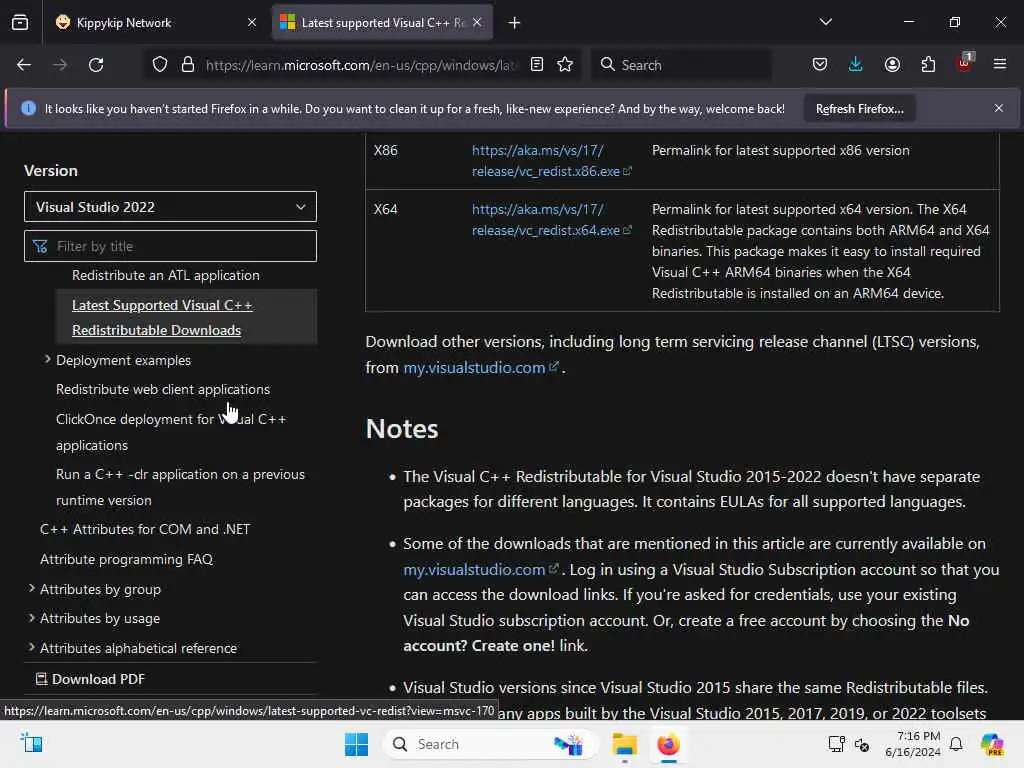The image size is (1024, 768).
Task: Open the Firefox account menu
Action: click(892, 65)
